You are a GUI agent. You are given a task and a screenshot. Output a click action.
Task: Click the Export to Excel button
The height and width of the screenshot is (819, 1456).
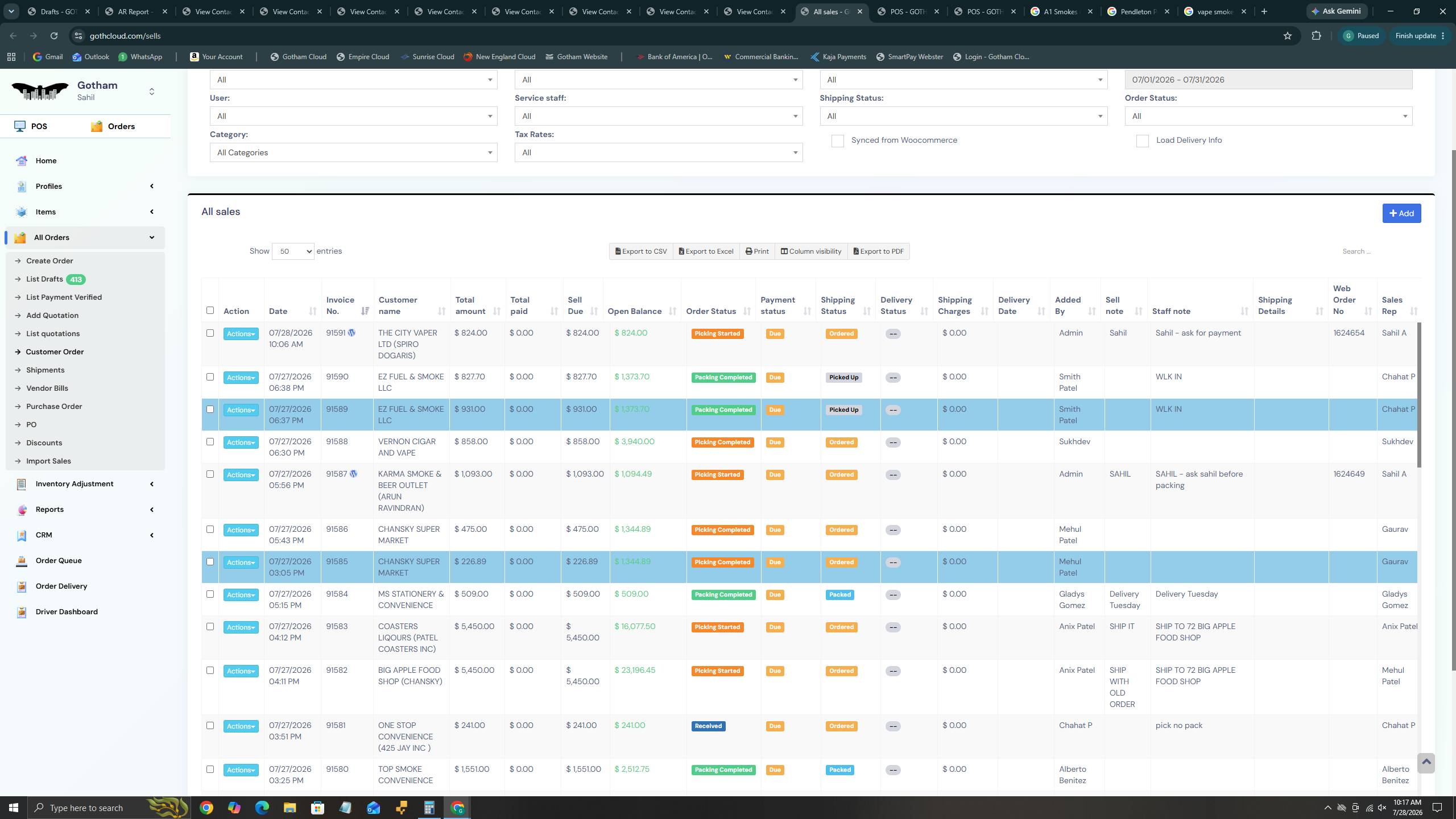point(706,251)
